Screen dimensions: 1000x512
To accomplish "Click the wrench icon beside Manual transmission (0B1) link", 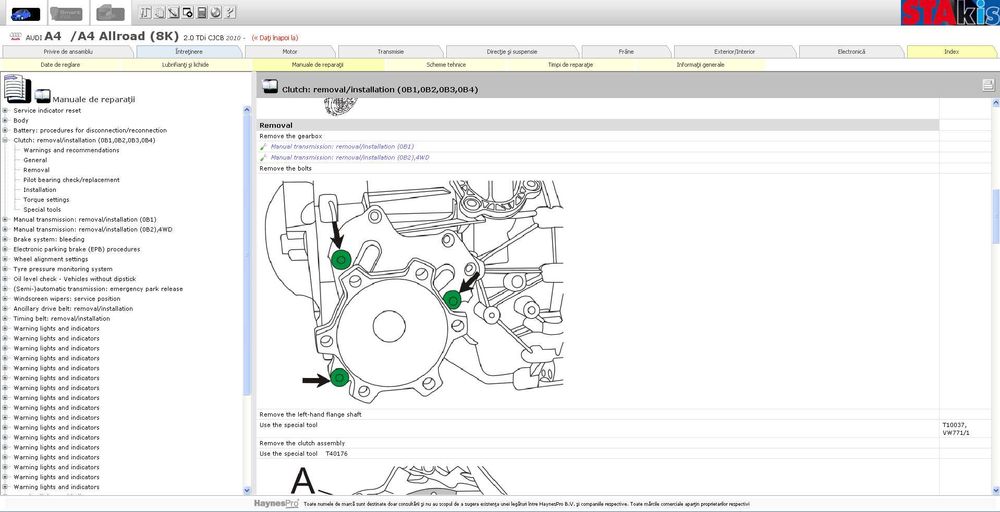I will coord(263,147).
